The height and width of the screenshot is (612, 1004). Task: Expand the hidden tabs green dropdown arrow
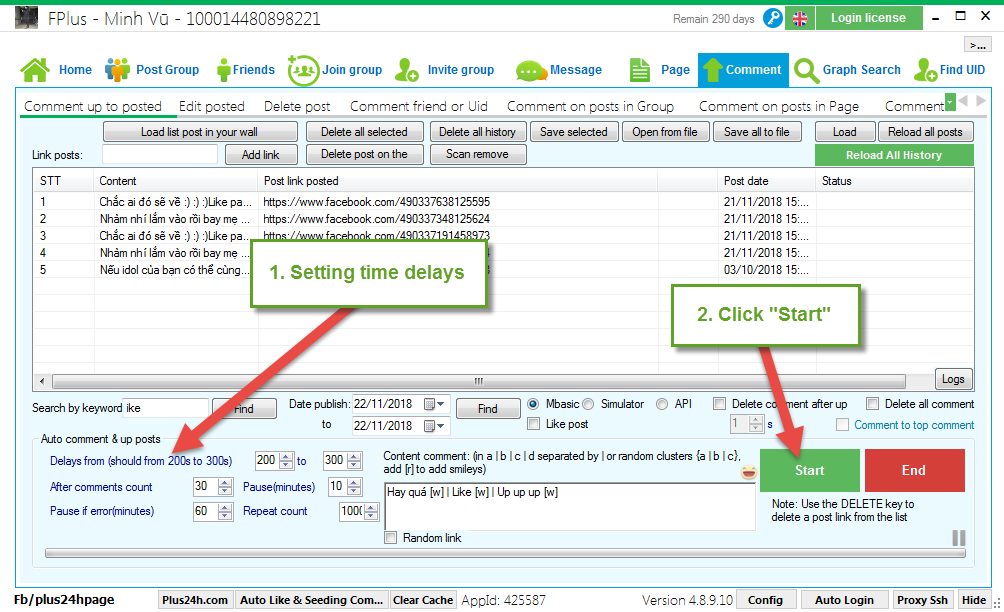[x=950, y=101]
